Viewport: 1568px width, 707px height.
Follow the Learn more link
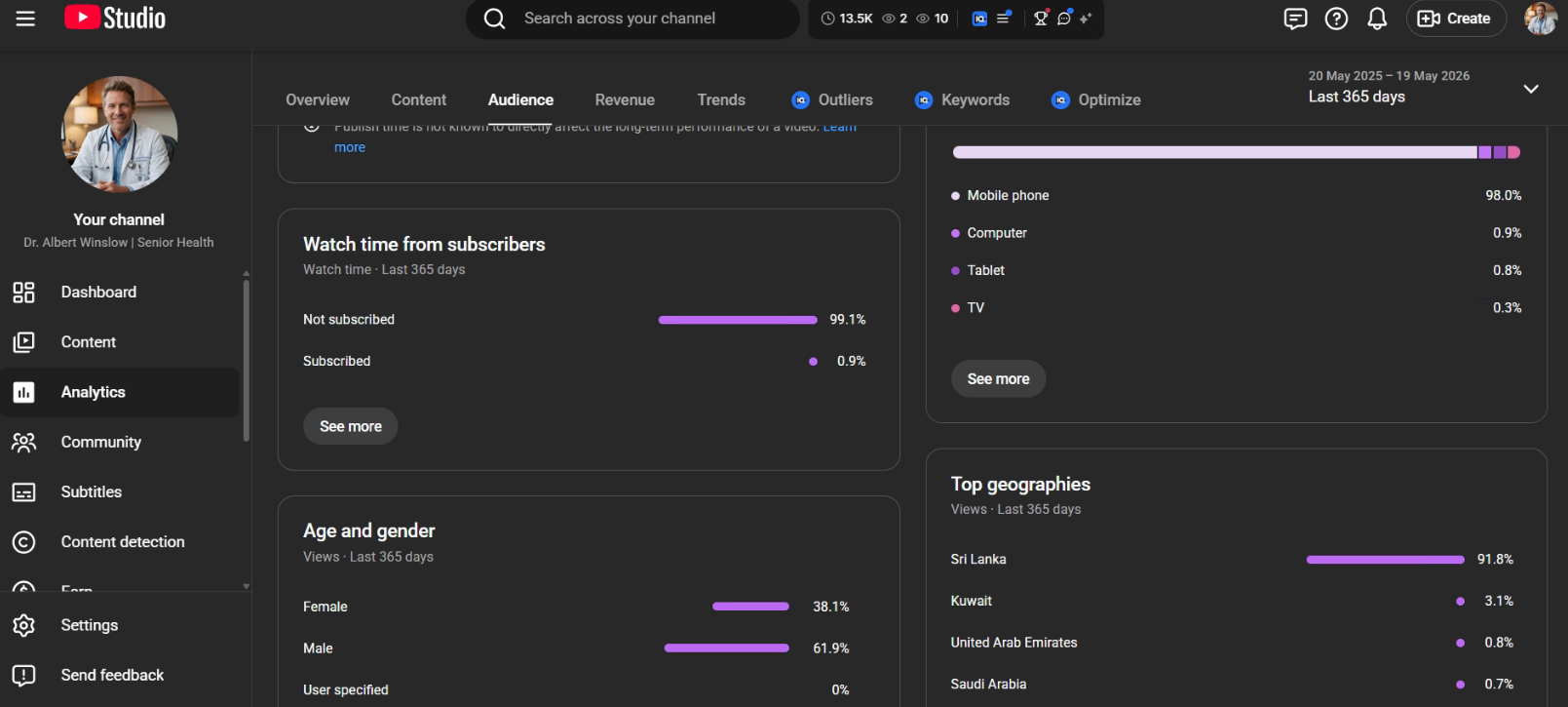click(350, 147)
